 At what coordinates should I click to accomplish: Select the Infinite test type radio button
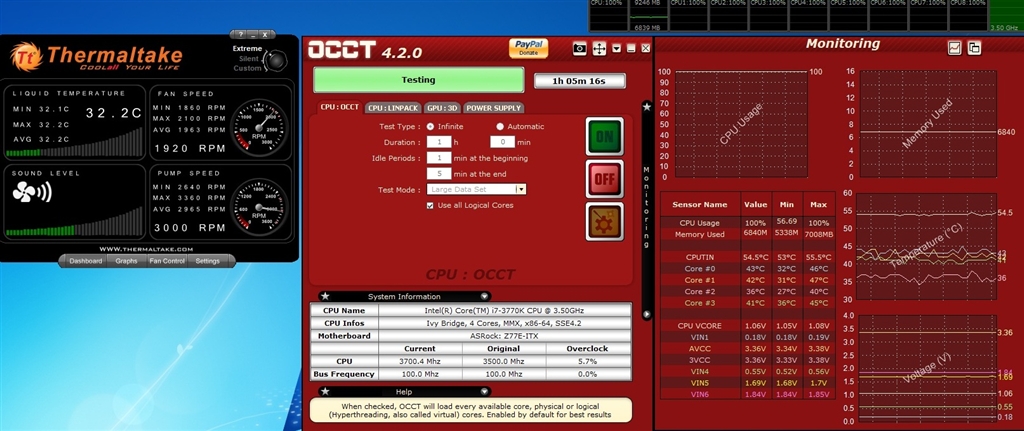pyautogui.click(x=430, y=127)
